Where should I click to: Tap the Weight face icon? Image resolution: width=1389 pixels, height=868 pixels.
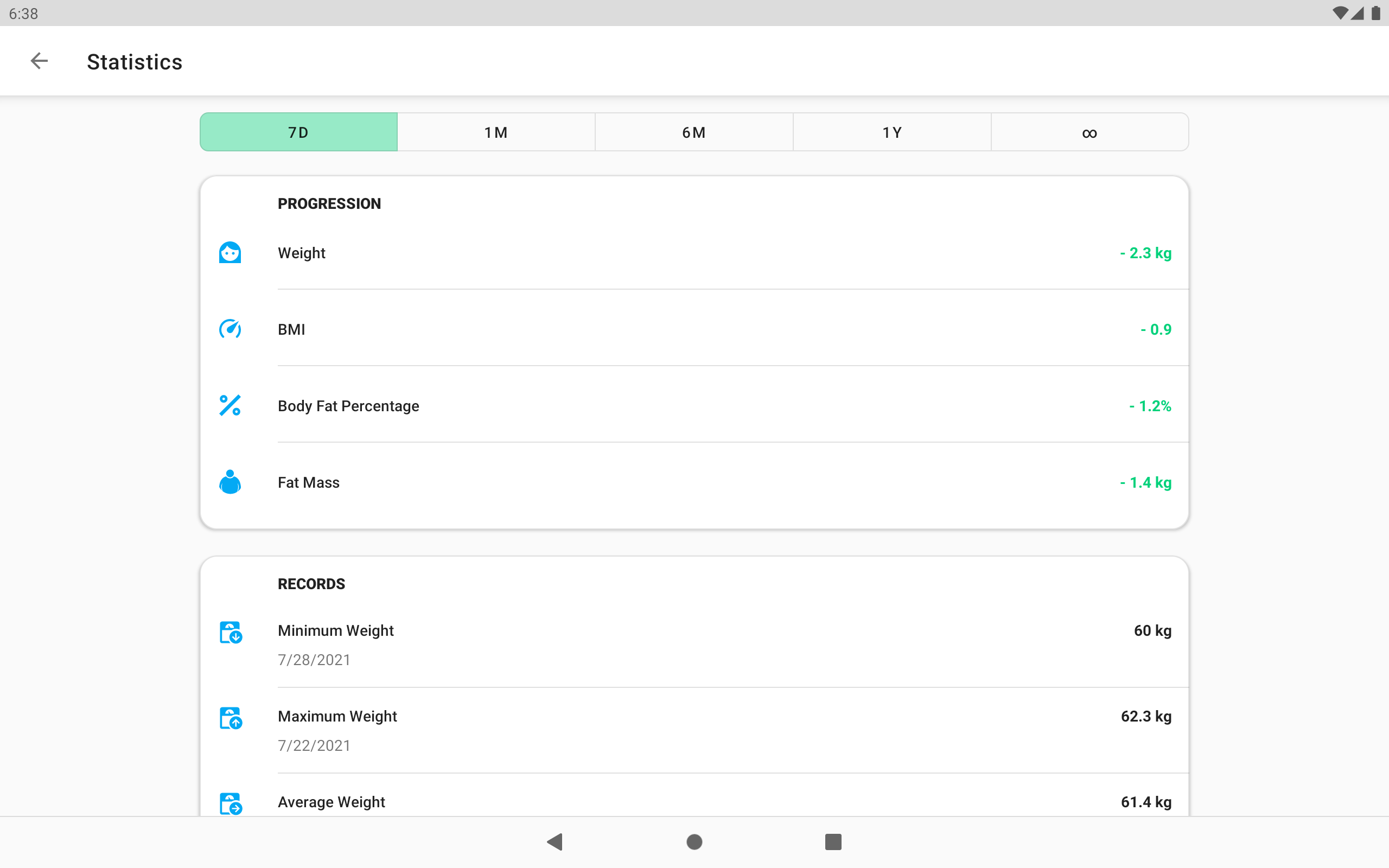tap(230, 253)
